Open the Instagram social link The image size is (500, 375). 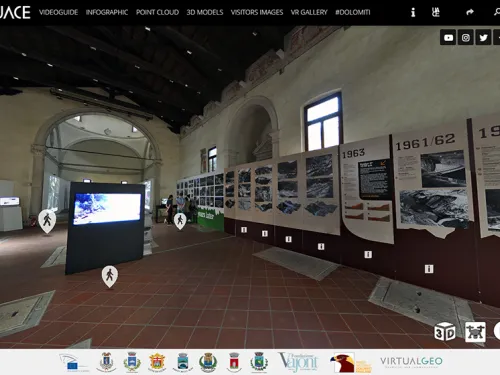(x=466, y=37)
